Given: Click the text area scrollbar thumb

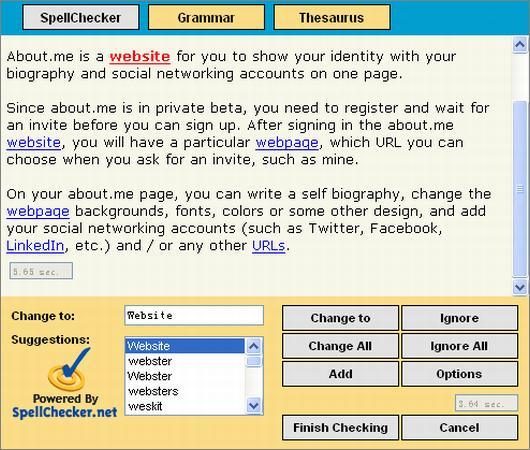Looking at the screenshot, I should 520,188.
